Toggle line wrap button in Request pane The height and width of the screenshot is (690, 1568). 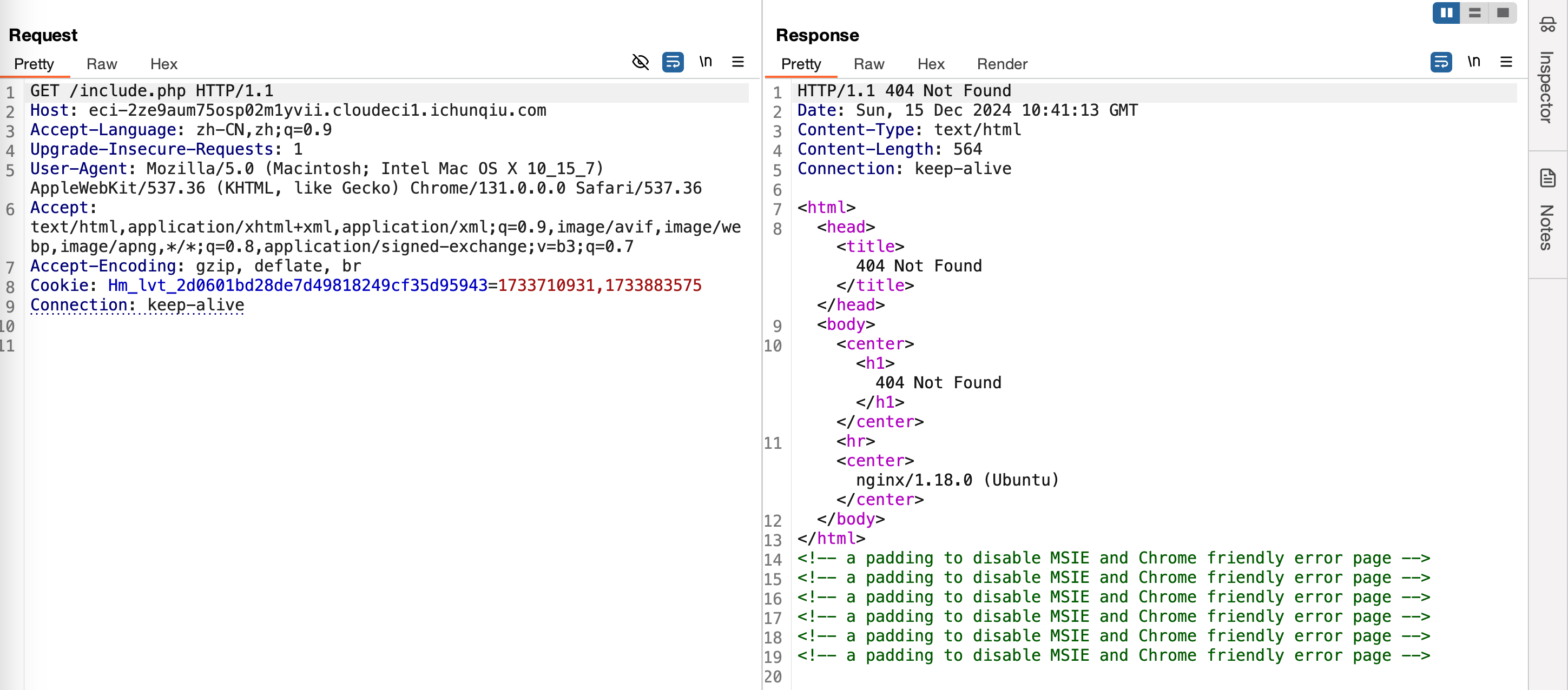(x=673, y=62)
